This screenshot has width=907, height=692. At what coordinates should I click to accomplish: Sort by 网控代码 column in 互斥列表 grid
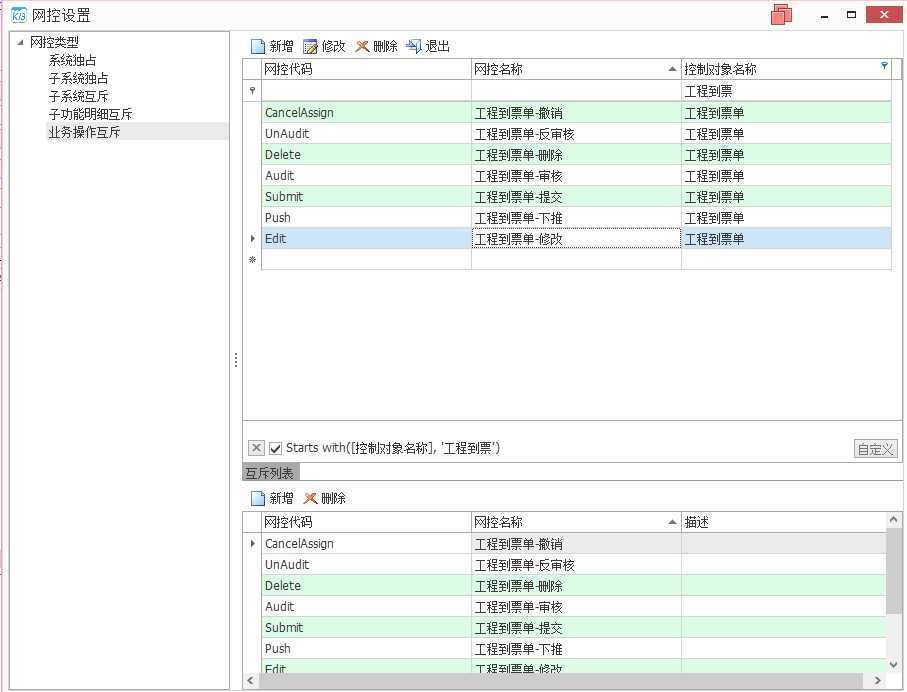coord(366,522)
